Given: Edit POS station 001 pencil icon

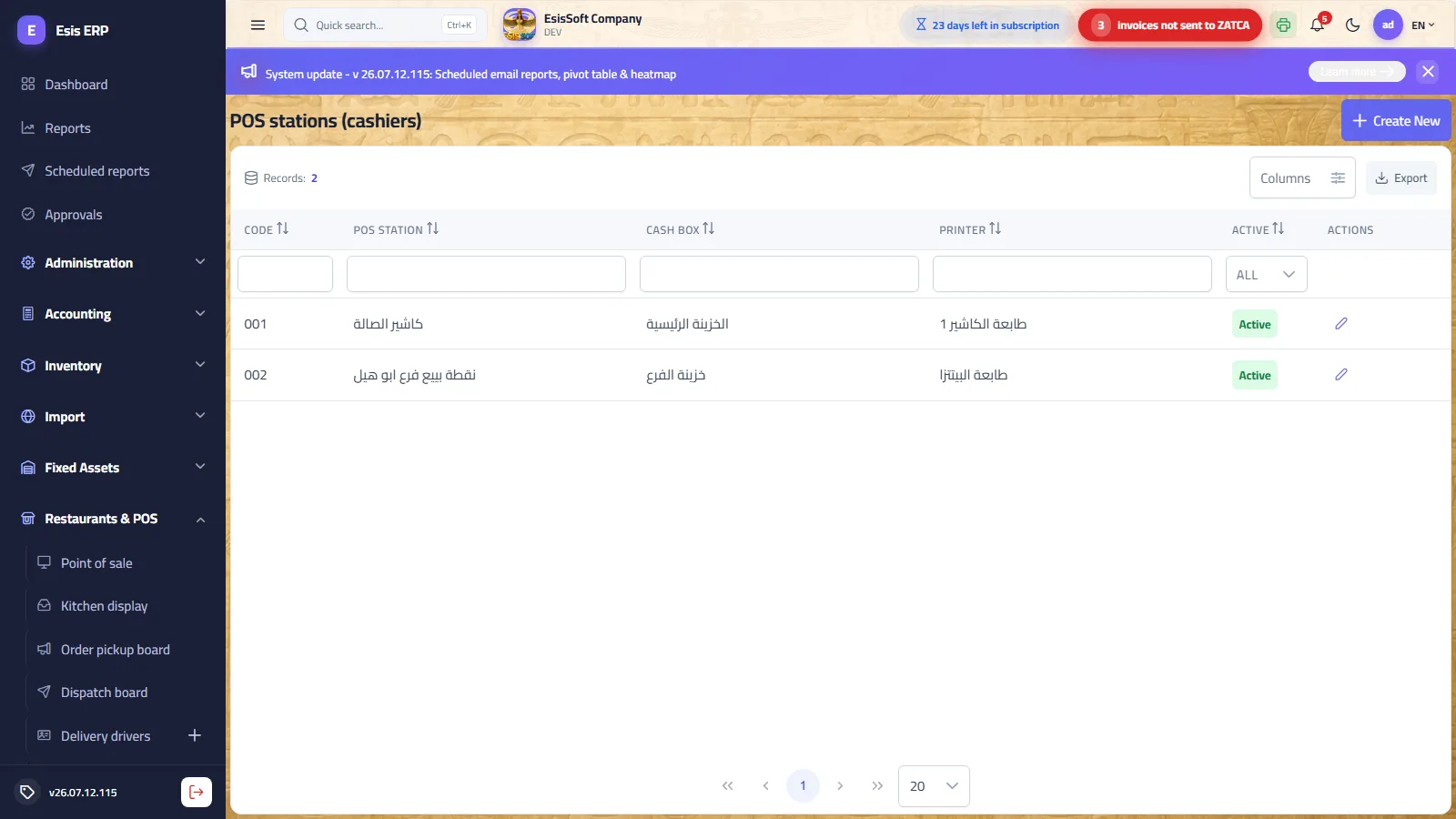Looking at the screenshot, I should click(x=1340, y=324).
